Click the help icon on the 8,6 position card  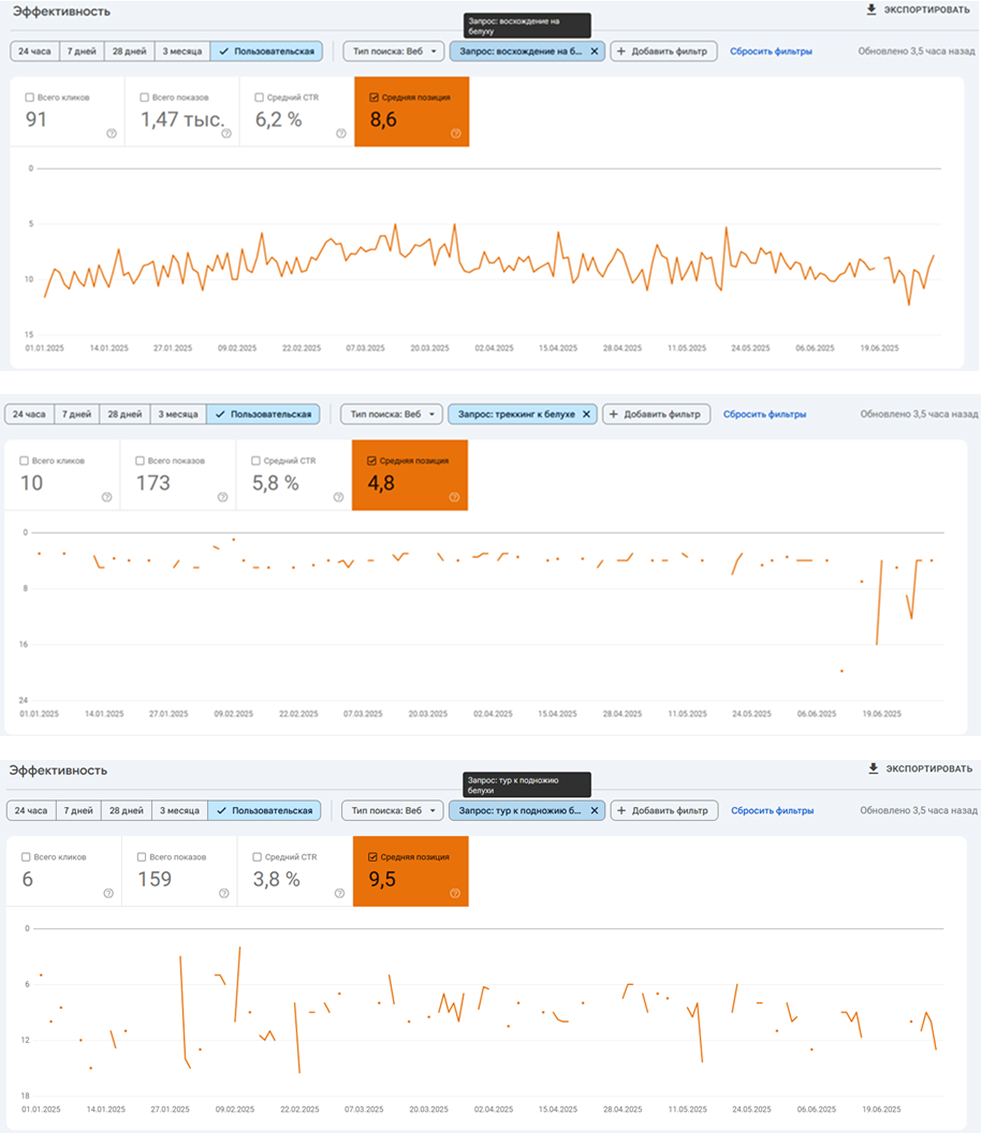coord(455,133)
